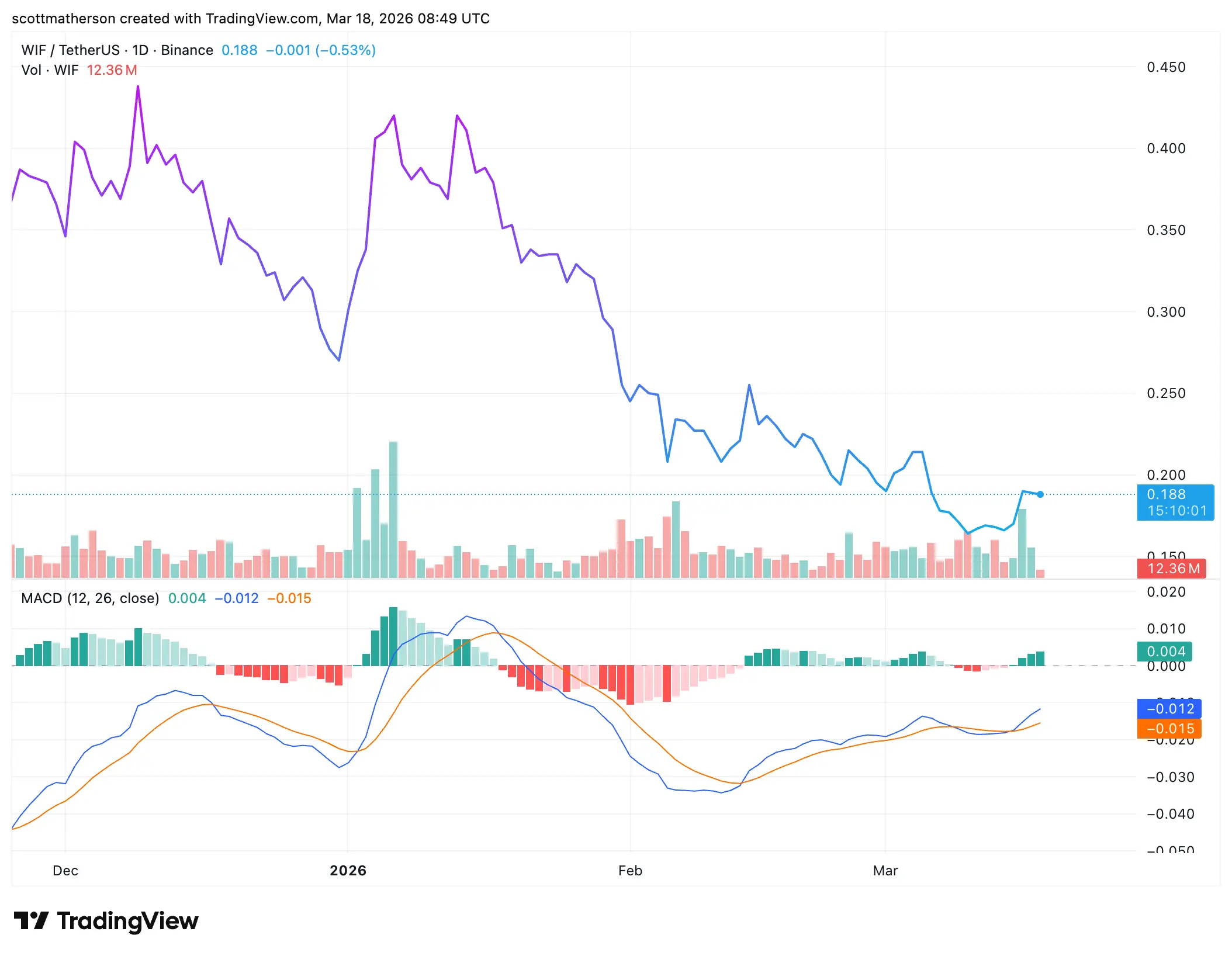Viewport: 1232px width, 956px height.
Task: Click the 2026 label on time axis
Action: 348,871
